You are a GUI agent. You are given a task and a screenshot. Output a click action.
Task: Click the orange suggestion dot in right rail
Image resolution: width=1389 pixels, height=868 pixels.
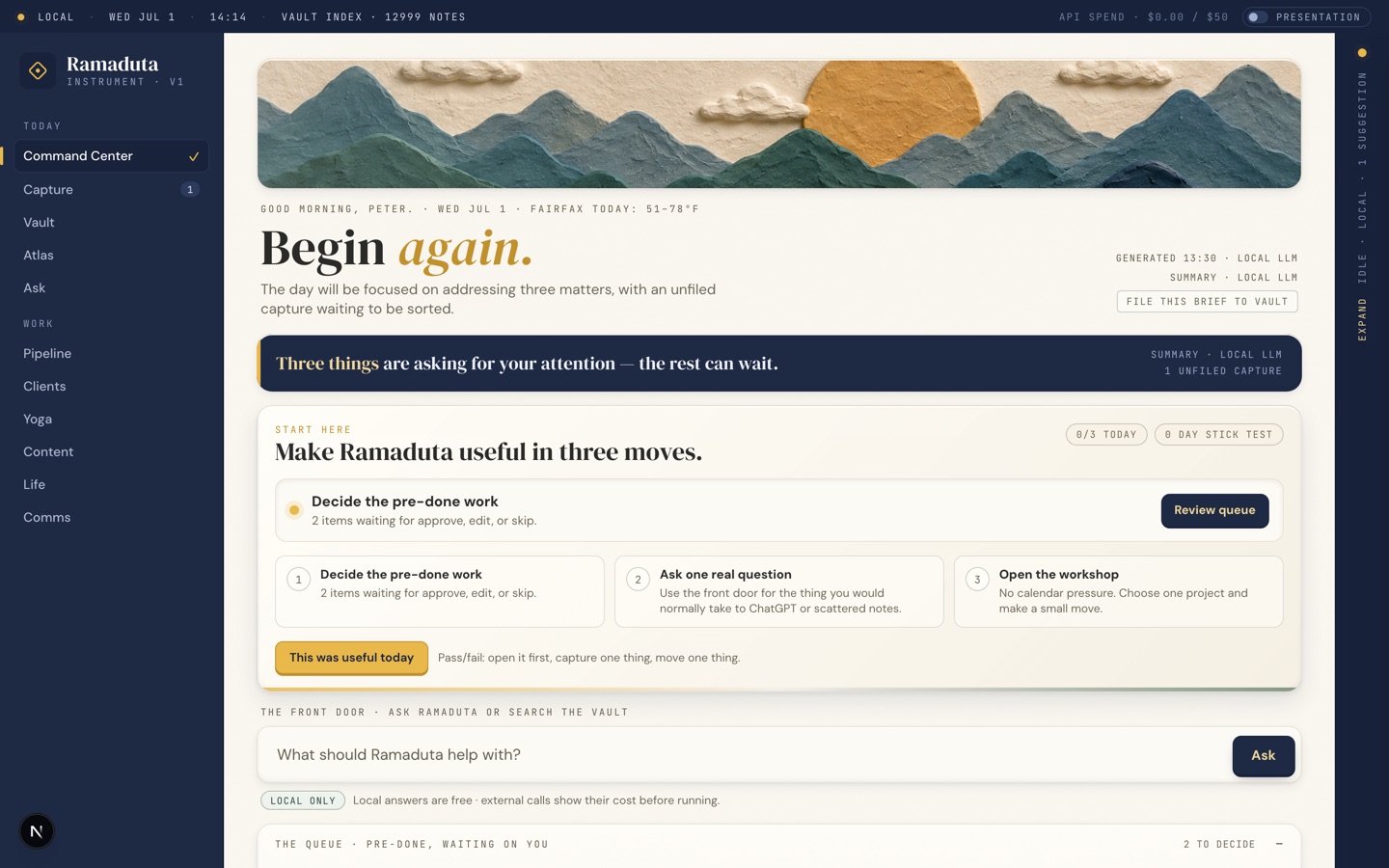tap(1362, 53)
